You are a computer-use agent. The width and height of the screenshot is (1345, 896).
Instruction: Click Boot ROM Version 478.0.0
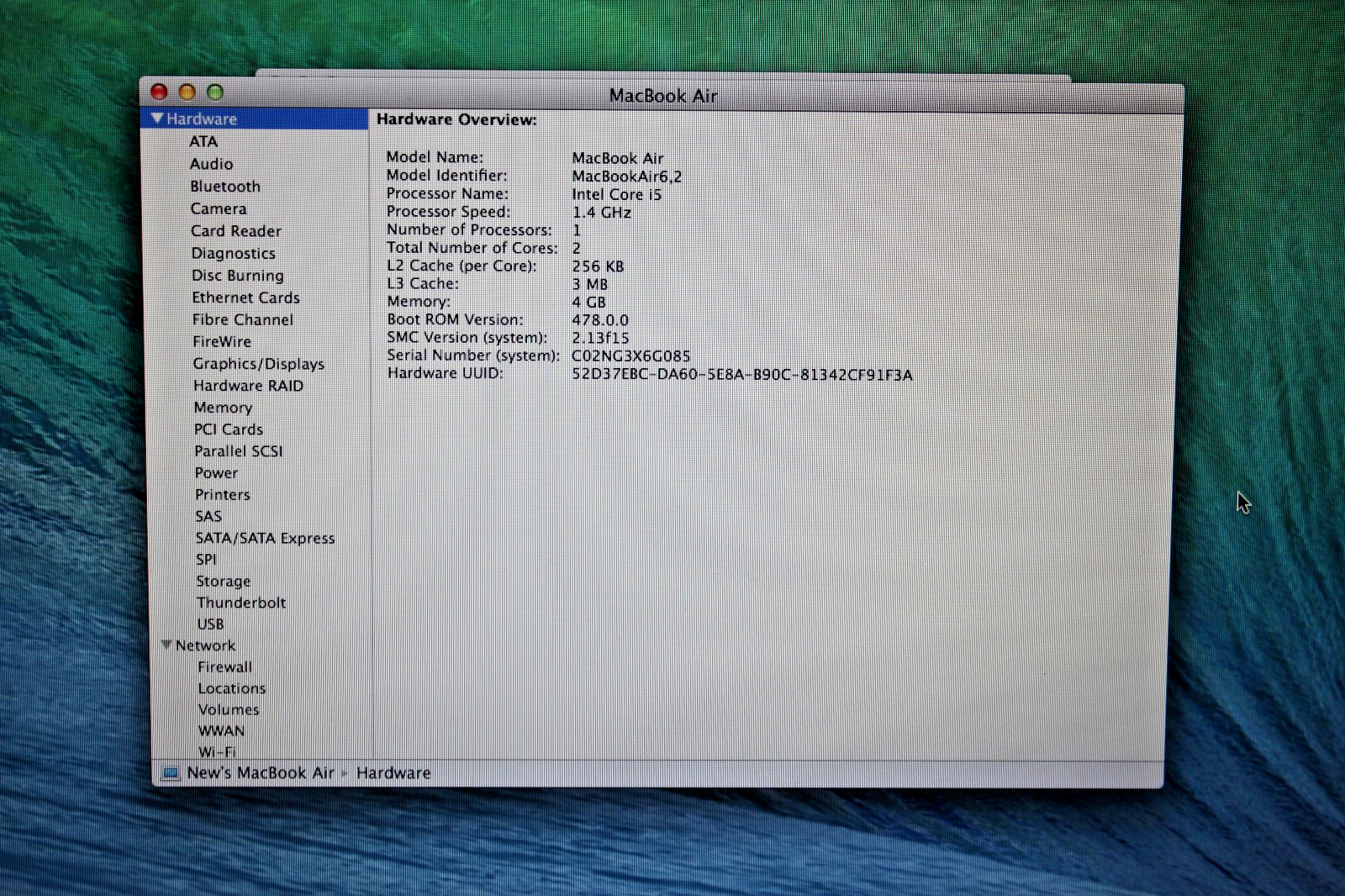click(x=600, y=320)
